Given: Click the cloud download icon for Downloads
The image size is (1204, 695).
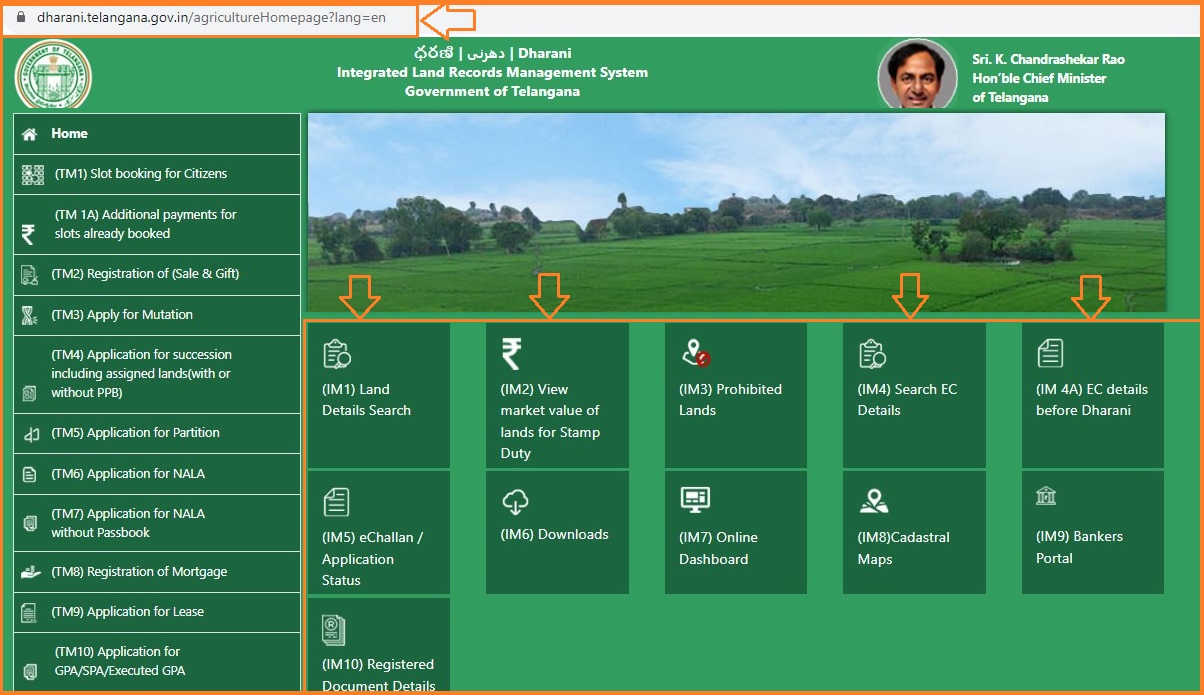Looking at the screenshot, I should click(515, 502).
